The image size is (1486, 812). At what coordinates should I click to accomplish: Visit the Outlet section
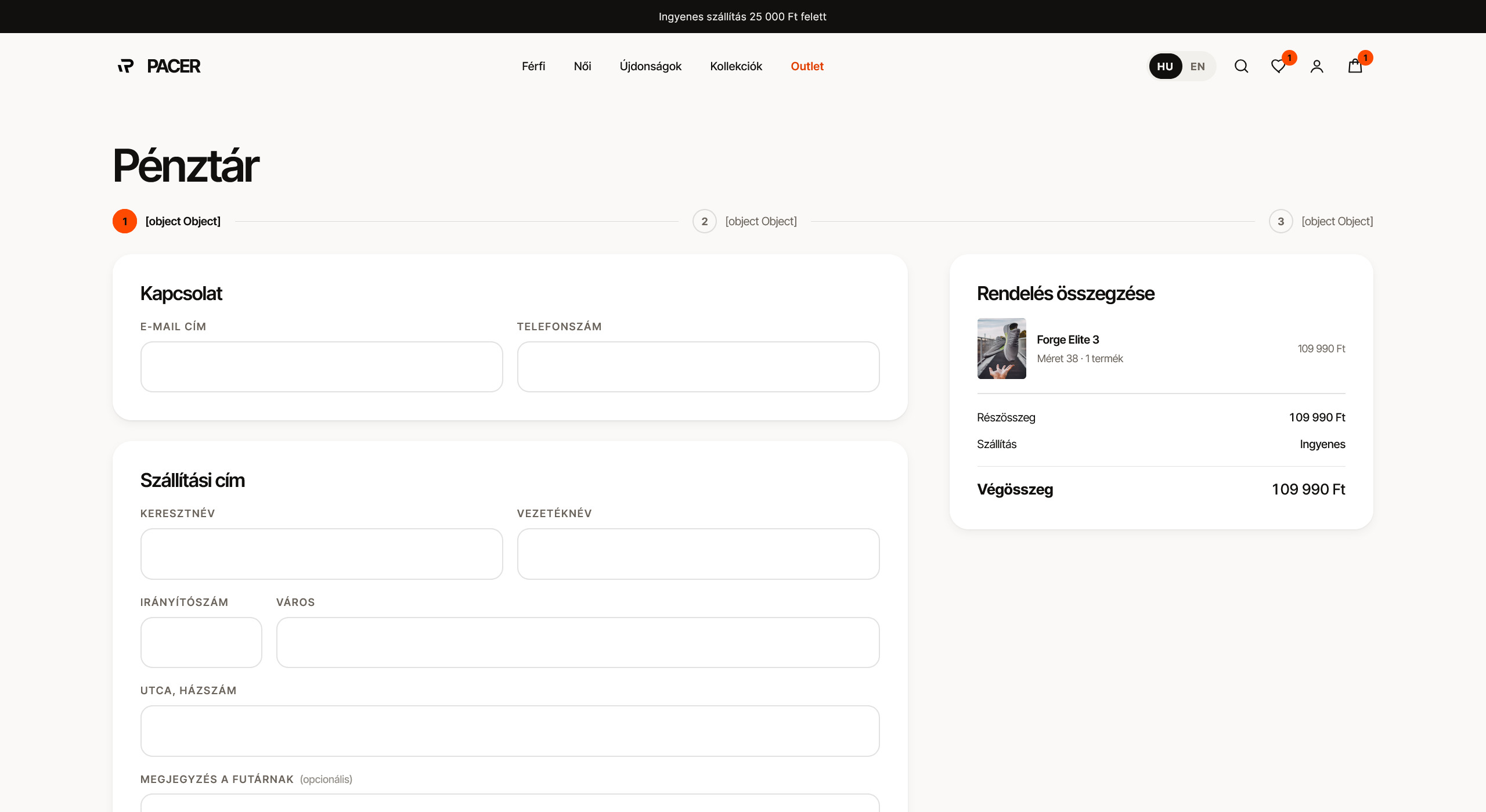807,66
